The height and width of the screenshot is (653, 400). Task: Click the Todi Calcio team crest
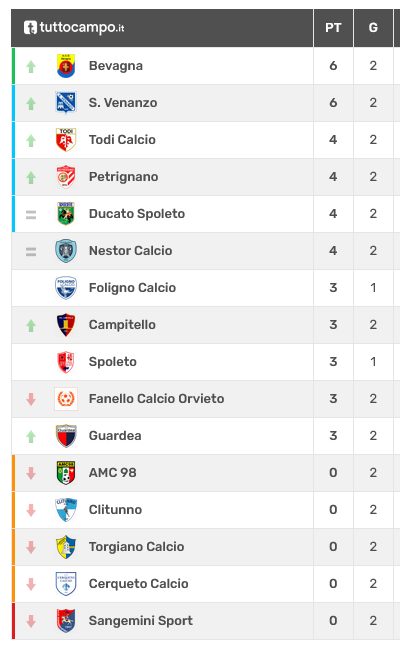pyautogui.click(x=66, y=140)
